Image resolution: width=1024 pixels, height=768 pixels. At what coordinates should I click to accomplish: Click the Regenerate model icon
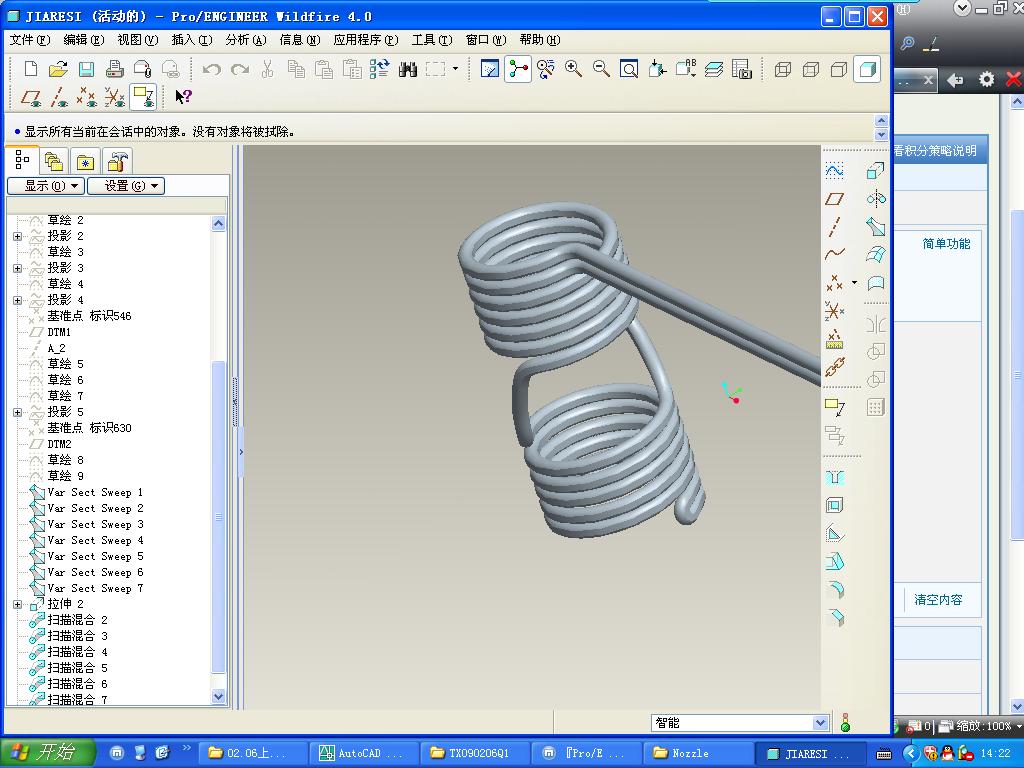click(379, 69)
